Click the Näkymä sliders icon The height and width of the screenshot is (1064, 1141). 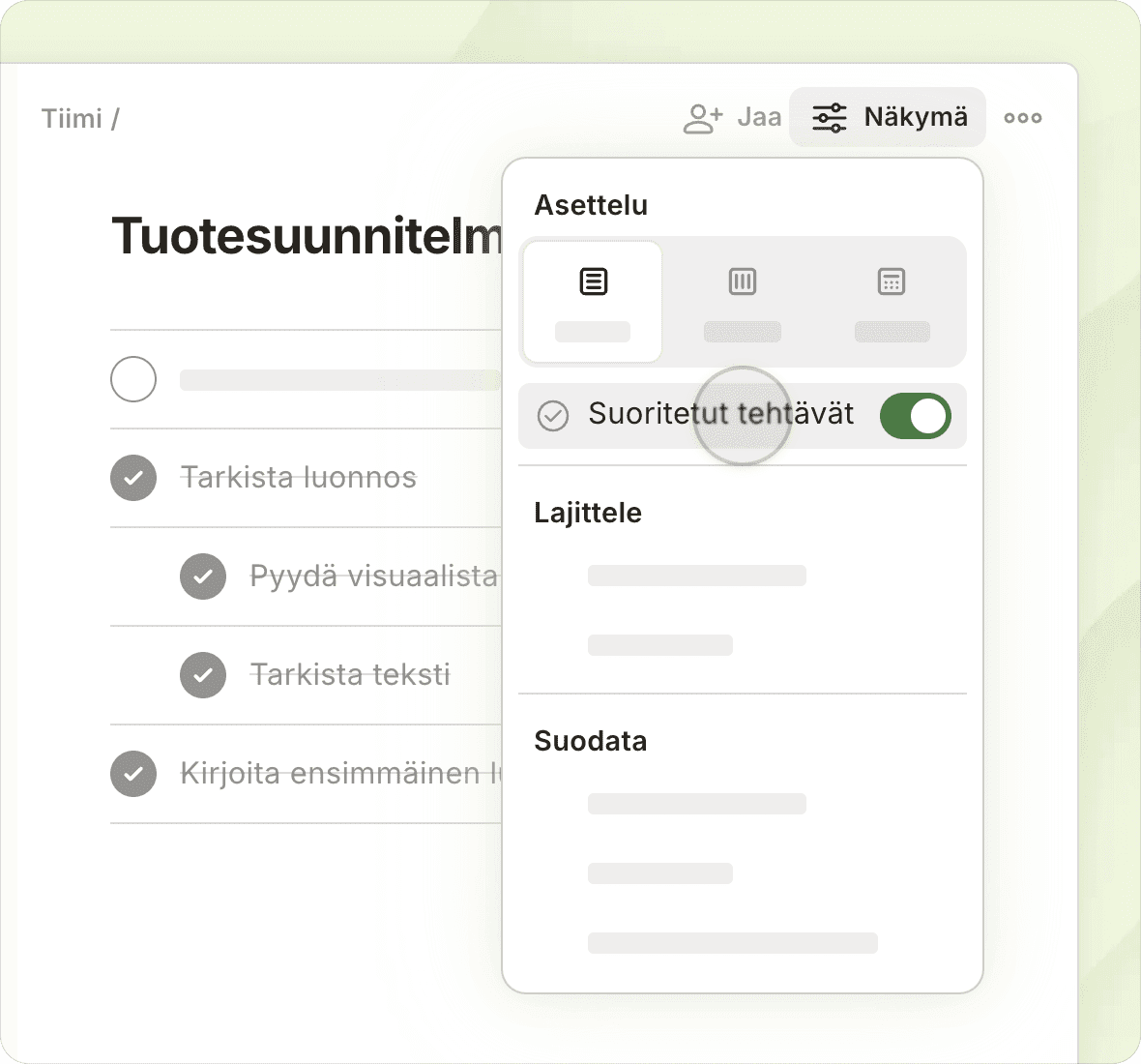point(829,118)
